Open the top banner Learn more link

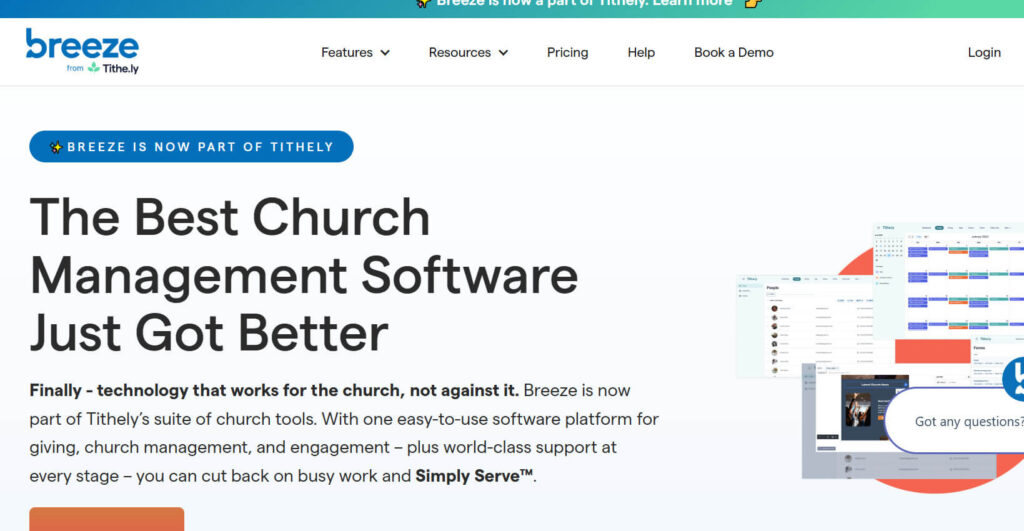pos(693,3)
